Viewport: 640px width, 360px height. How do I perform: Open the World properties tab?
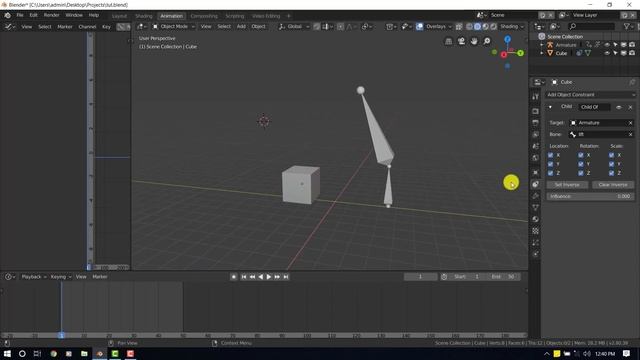pyautogui.click(x=536, y=158)
